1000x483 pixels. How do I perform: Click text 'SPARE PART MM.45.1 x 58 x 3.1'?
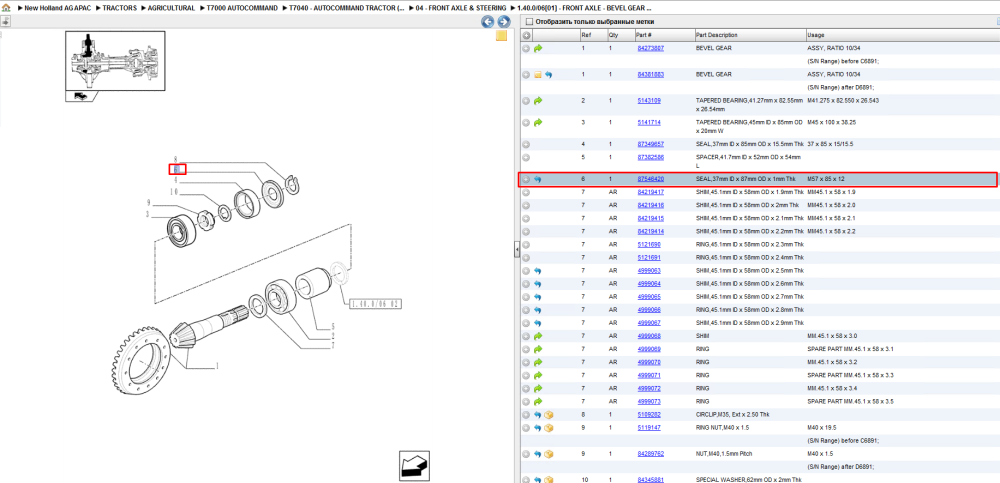pyautogui.click(x=850, y=349)
